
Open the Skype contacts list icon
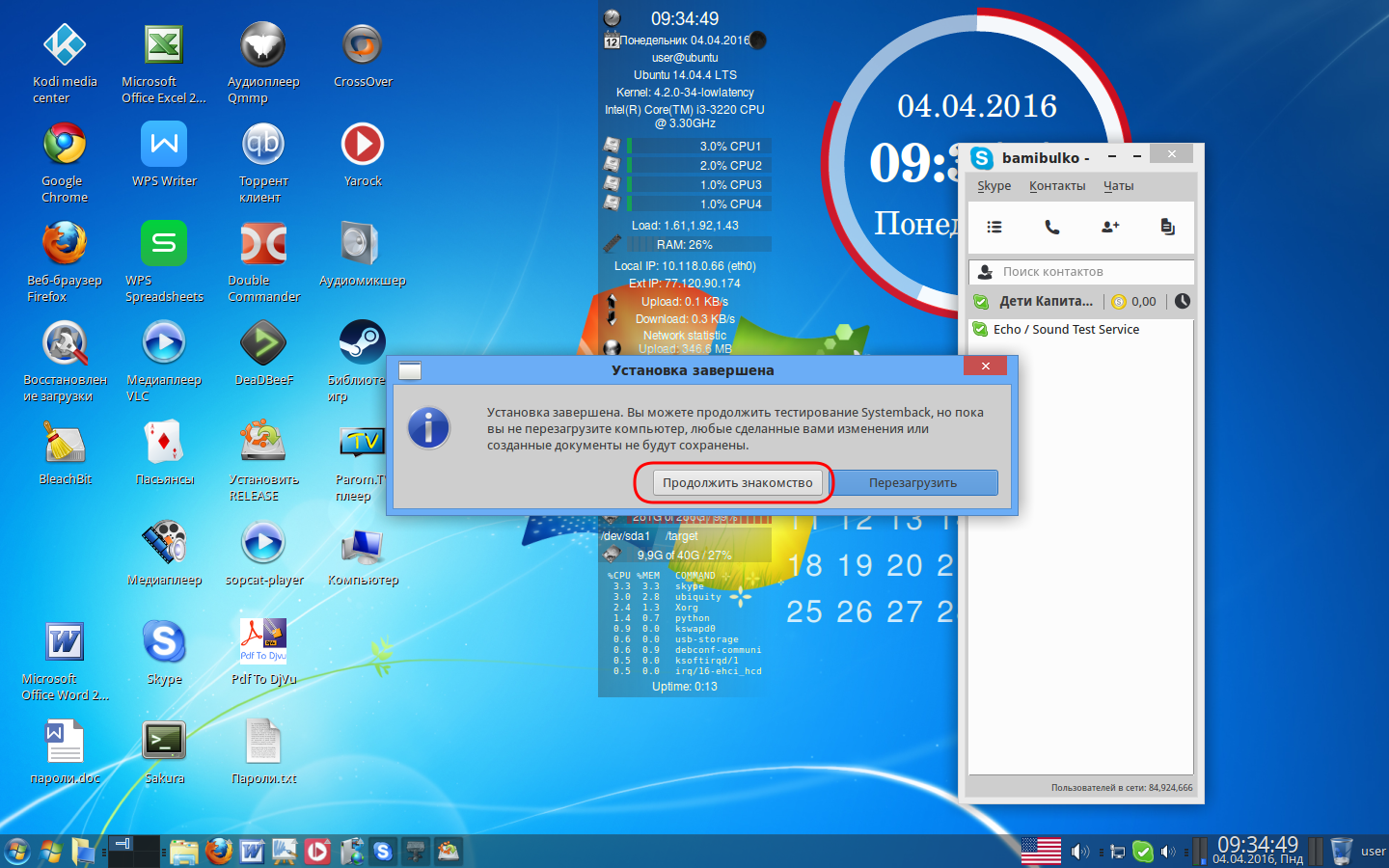click(994, 227)
